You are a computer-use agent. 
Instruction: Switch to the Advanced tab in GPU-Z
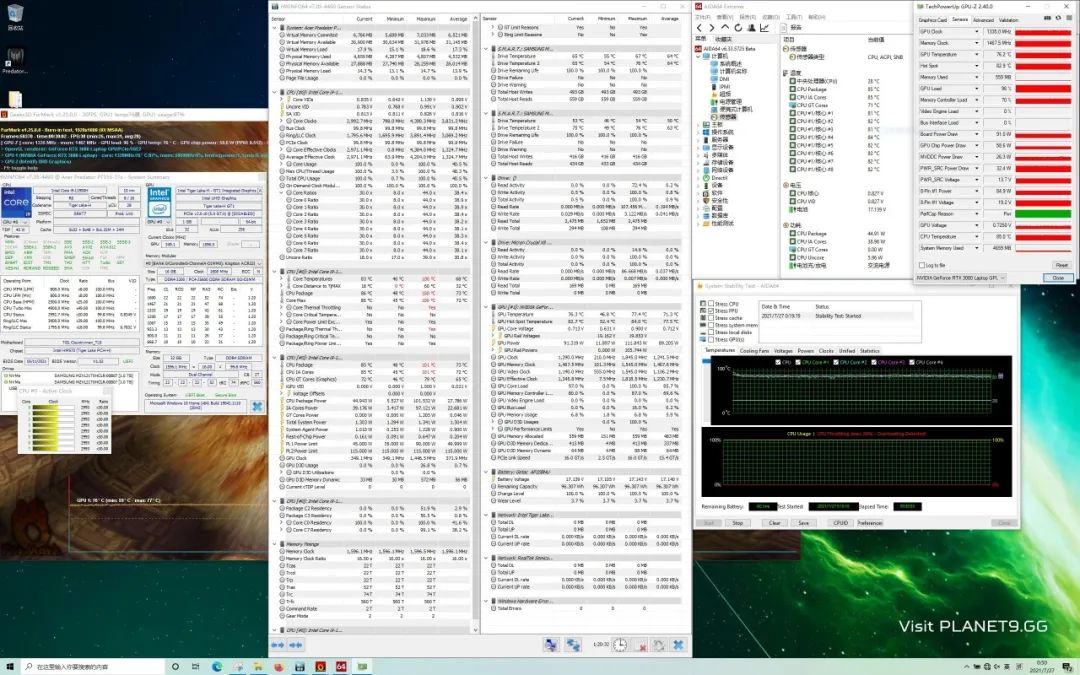(983, 19)
